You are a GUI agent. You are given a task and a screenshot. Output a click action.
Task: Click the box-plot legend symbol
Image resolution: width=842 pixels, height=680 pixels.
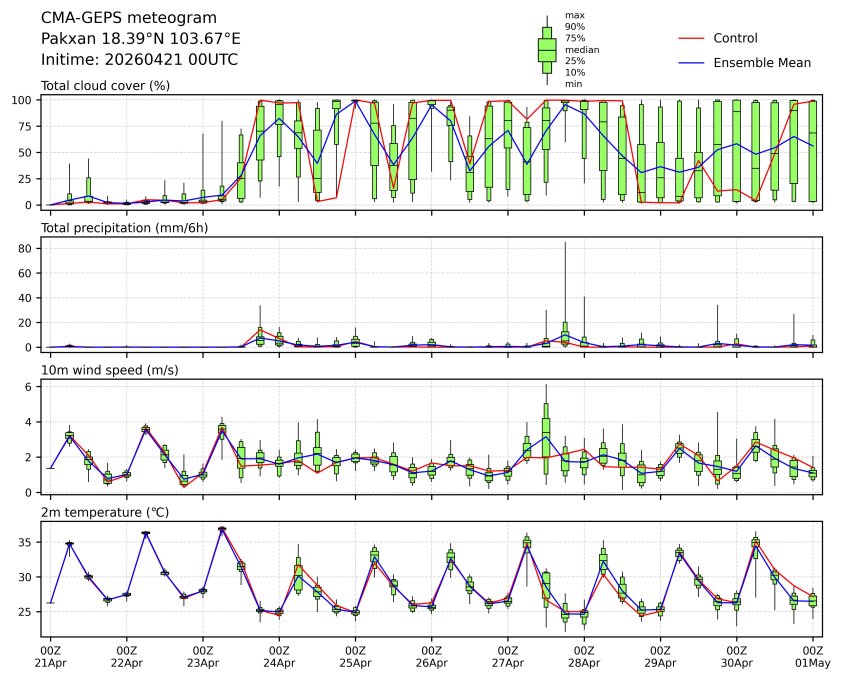[547, 50]
